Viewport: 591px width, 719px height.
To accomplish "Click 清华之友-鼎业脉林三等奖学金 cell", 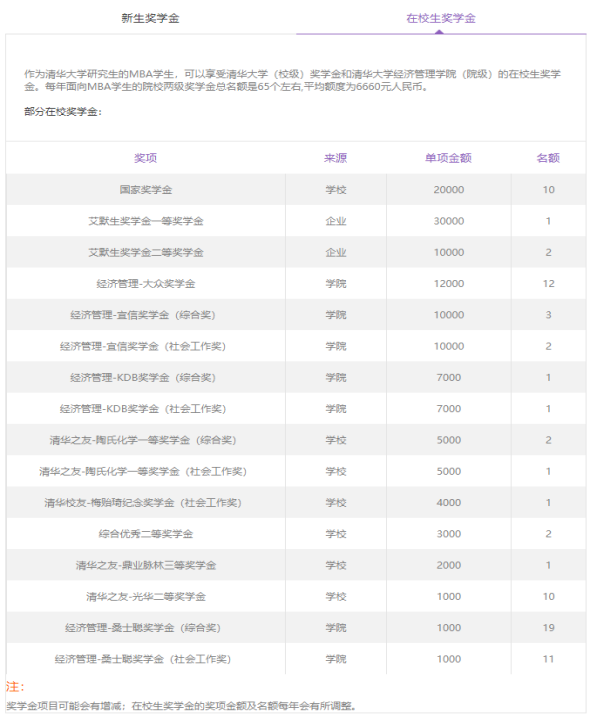I will pyautogui.click(x=146, y=565).
